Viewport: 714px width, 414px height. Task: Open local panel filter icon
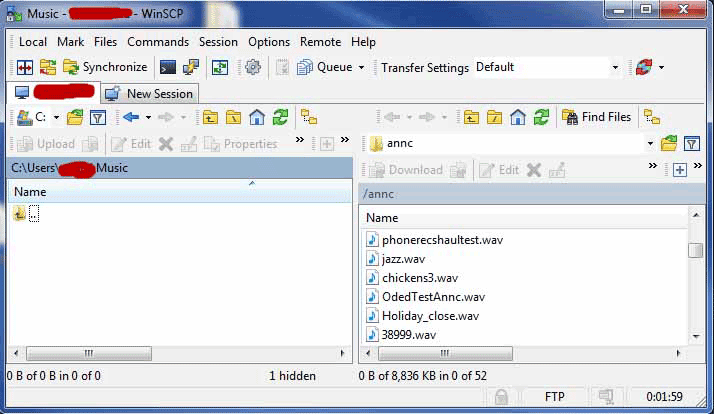98,117
